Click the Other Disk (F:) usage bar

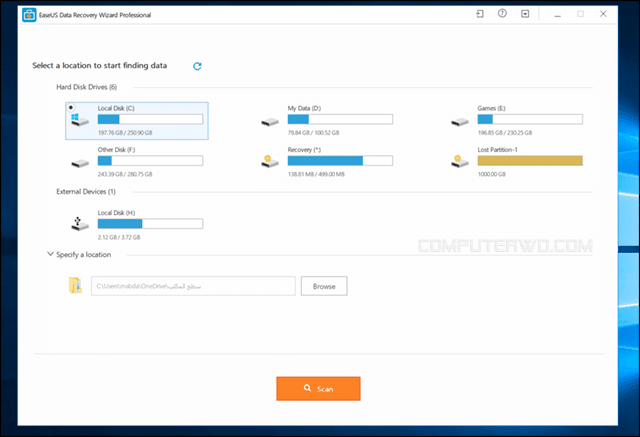[x=150, y=161]
